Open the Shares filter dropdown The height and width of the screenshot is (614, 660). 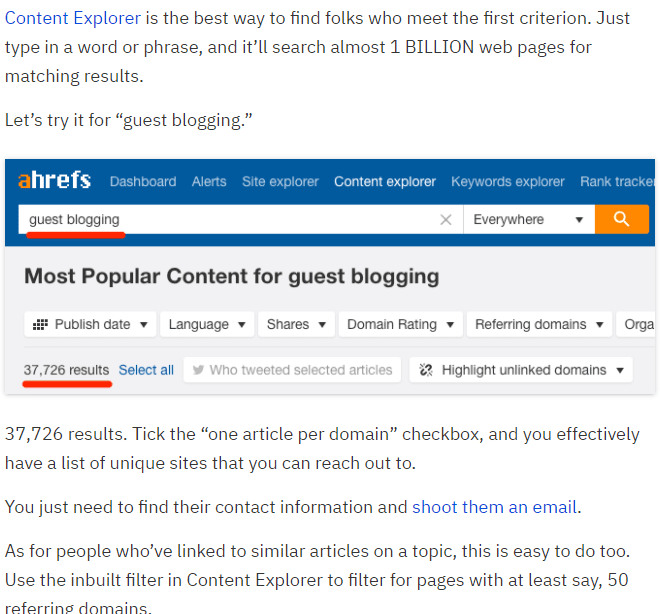pyautogui.click(x=296, y=325)
